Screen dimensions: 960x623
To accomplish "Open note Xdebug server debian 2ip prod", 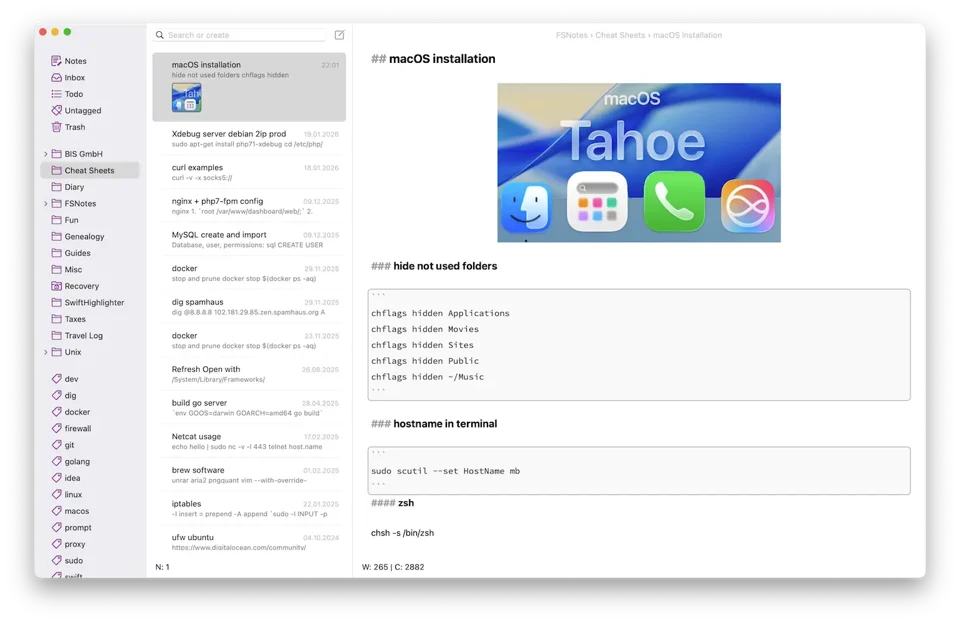I will coord(249,138).
